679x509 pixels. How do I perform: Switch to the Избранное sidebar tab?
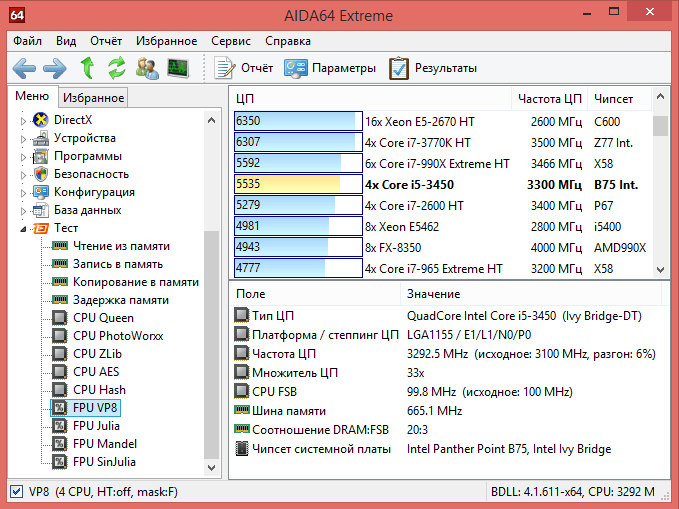(94, 98)
